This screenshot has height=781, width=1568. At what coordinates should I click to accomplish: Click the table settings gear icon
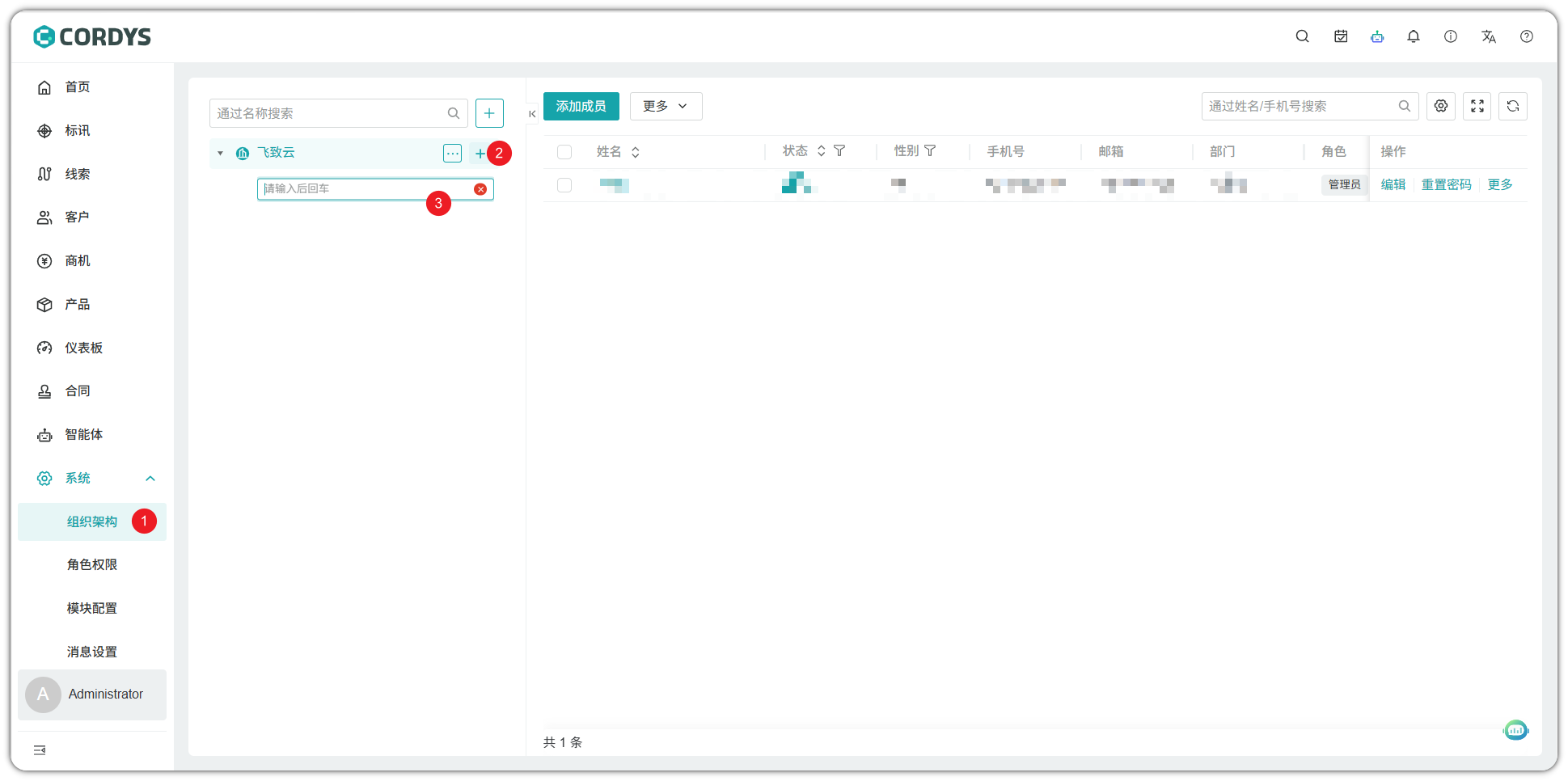(x=1440, y=106)
